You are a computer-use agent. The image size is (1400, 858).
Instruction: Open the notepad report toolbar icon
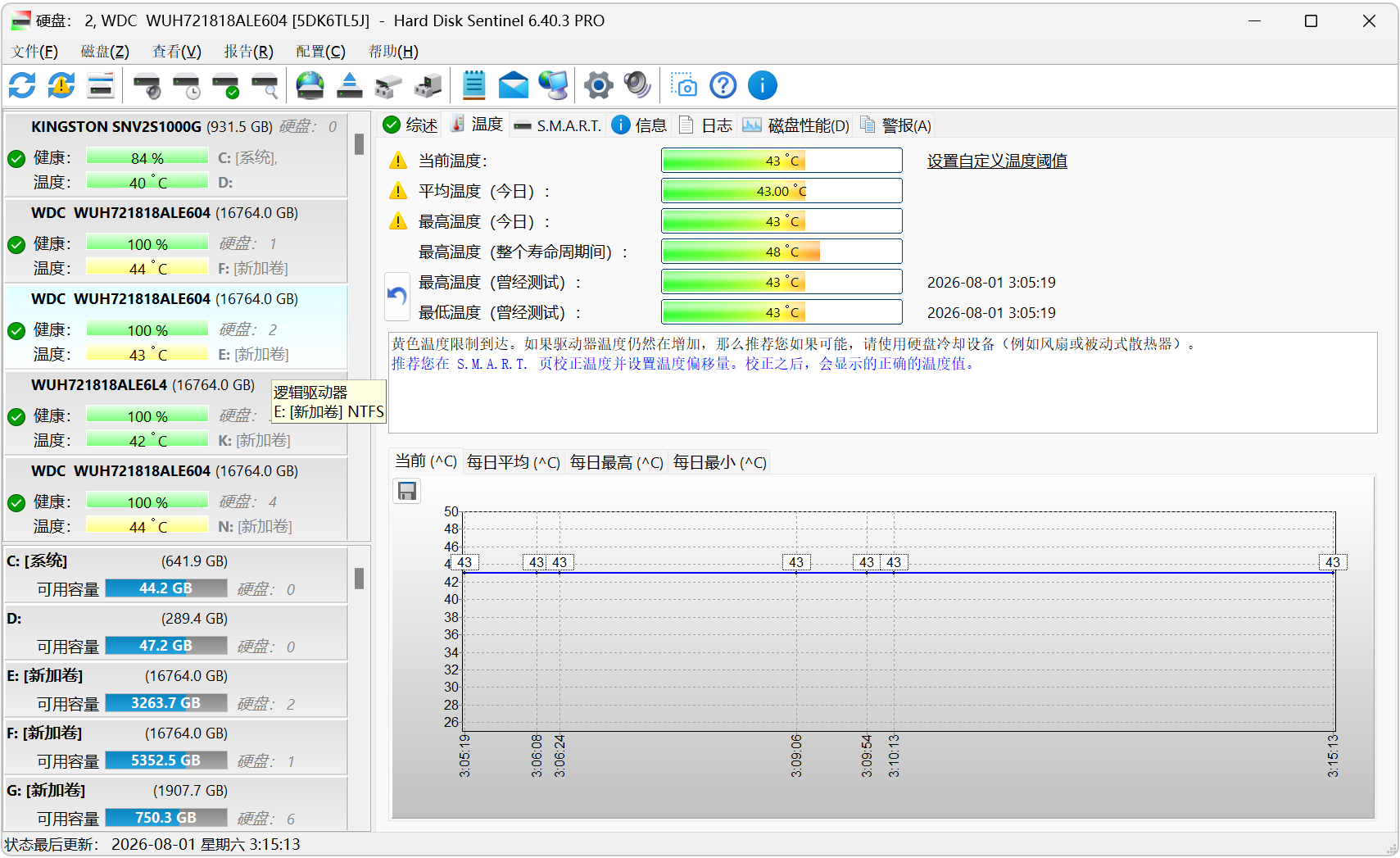[x=474, y=85]
